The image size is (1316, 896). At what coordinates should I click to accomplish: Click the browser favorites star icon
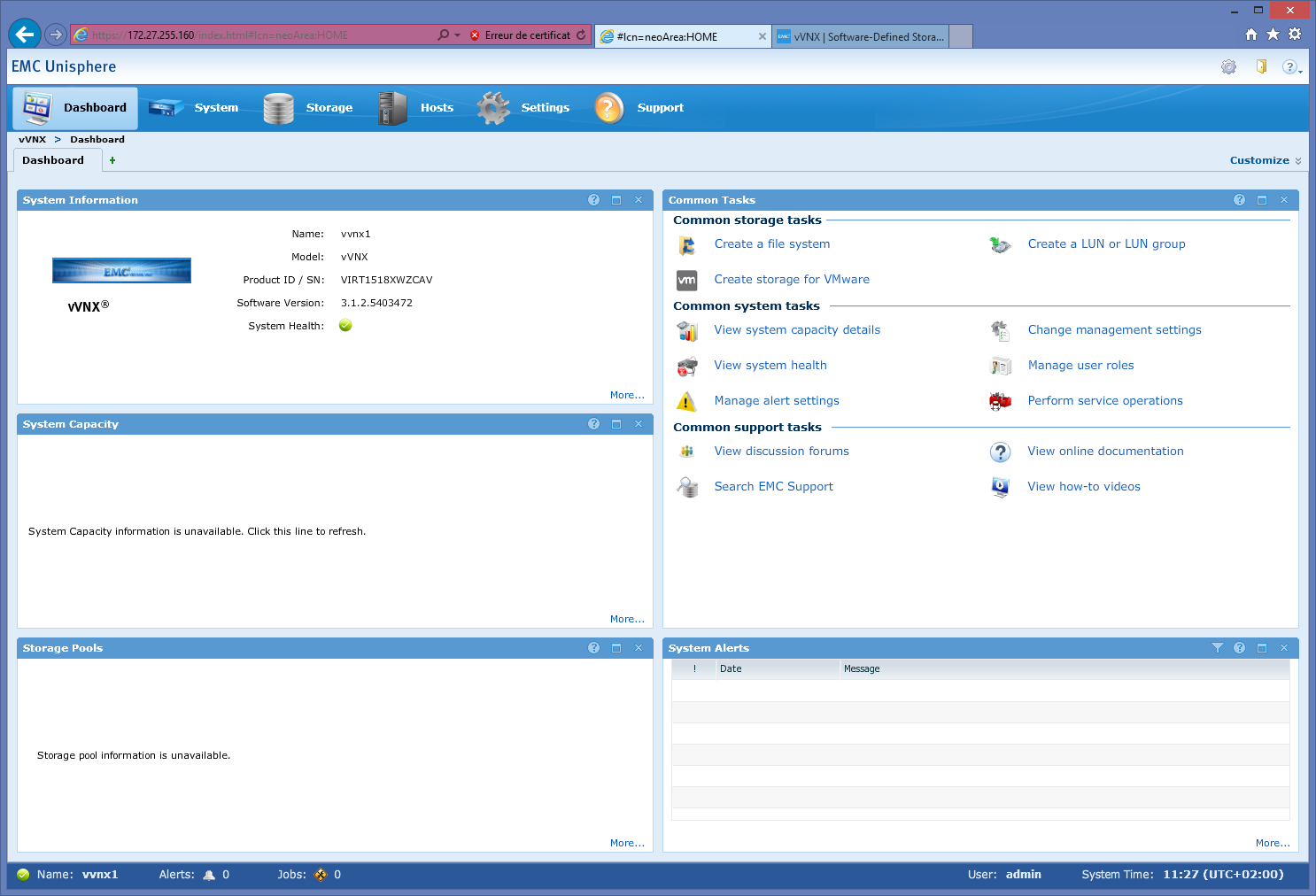pyautogui.click(x=1273, y=35)
